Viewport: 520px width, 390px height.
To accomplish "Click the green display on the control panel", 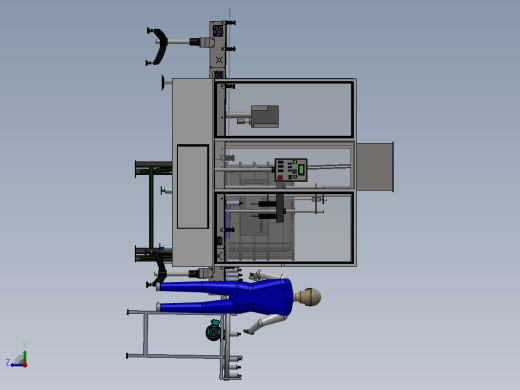I will [301, 169].
